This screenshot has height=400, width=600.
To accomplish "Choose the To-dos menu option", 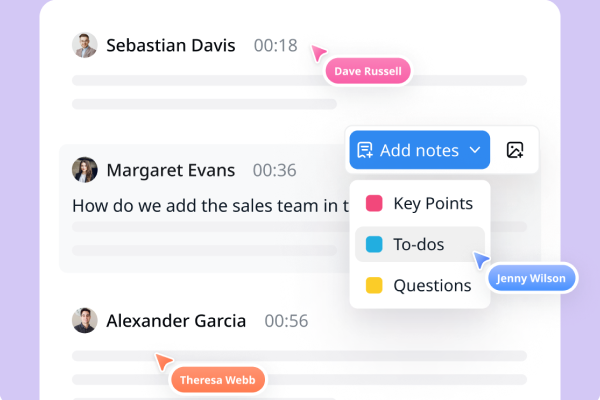I will point(420,244).
